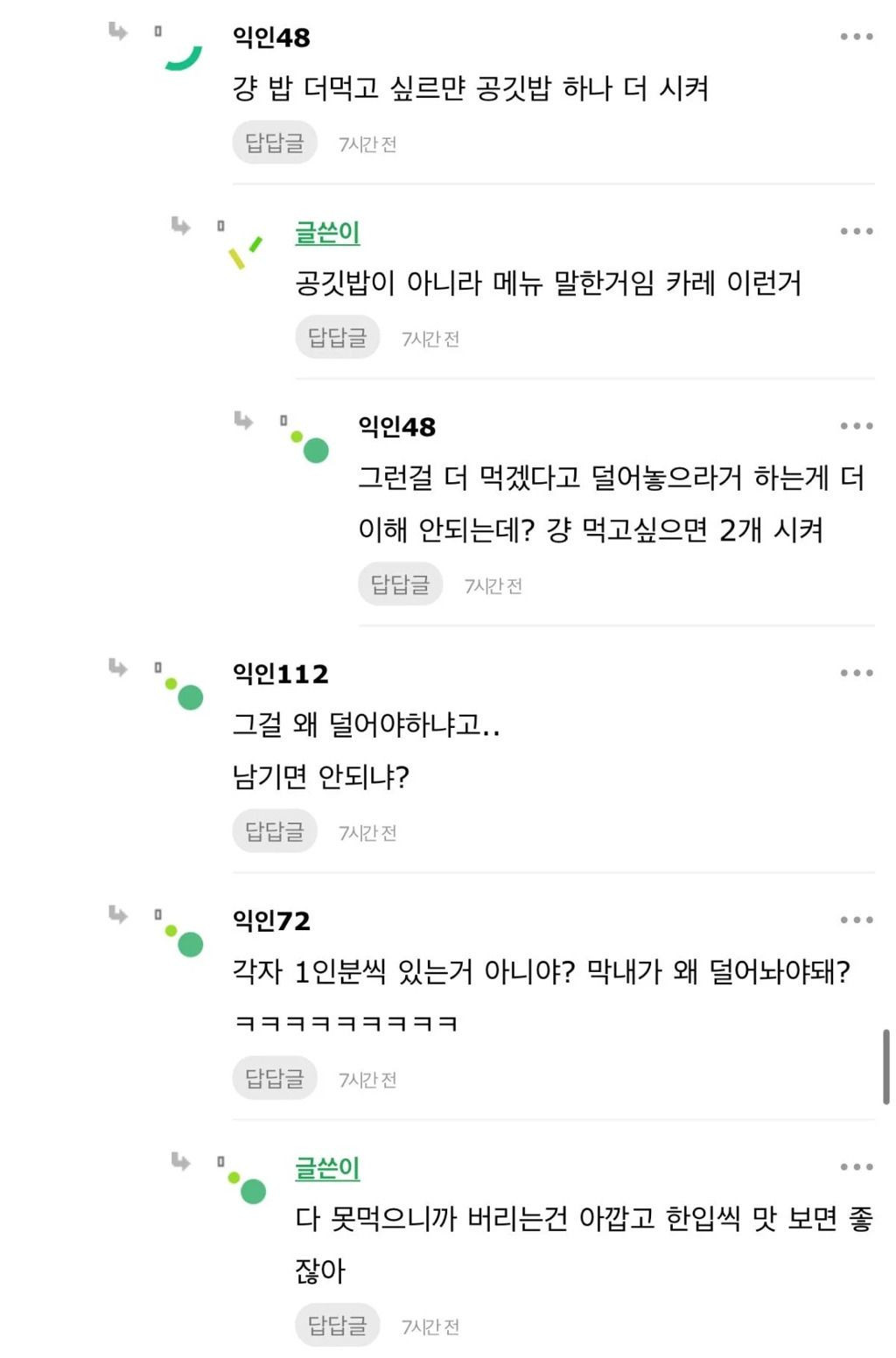Click the yellow-green avatar beside the 공깃밥이 아니라 comment

[x=245, y=252]
